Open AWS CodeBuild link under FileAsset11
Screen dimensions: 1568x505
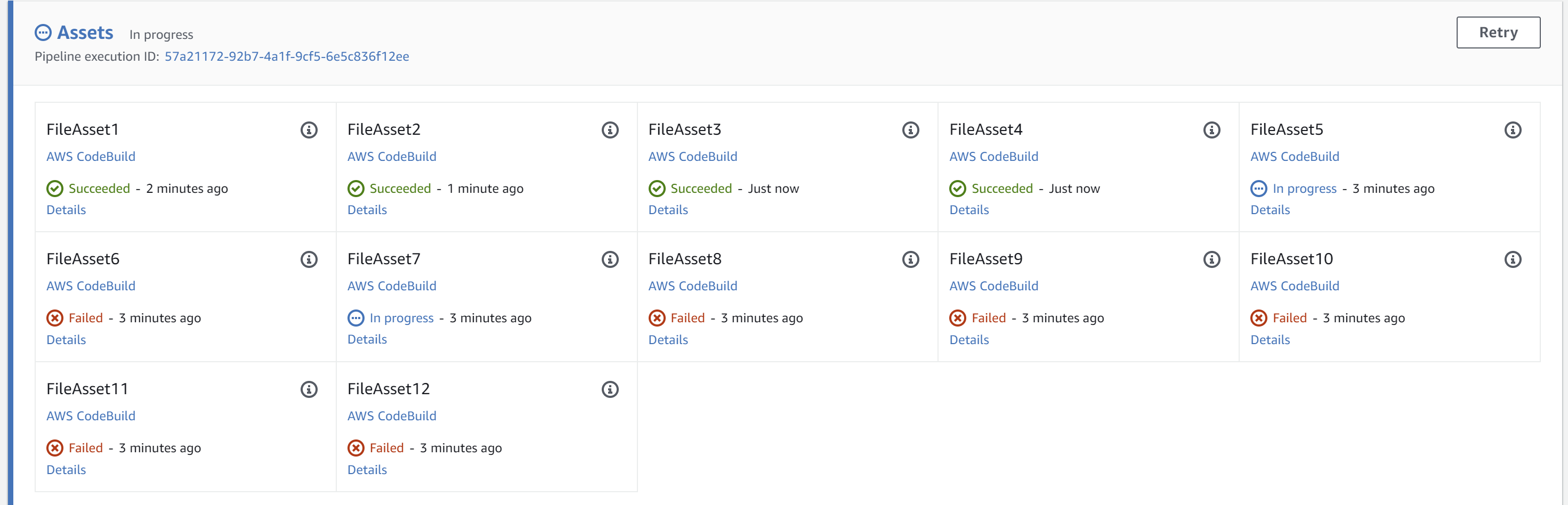pos(91,416)
